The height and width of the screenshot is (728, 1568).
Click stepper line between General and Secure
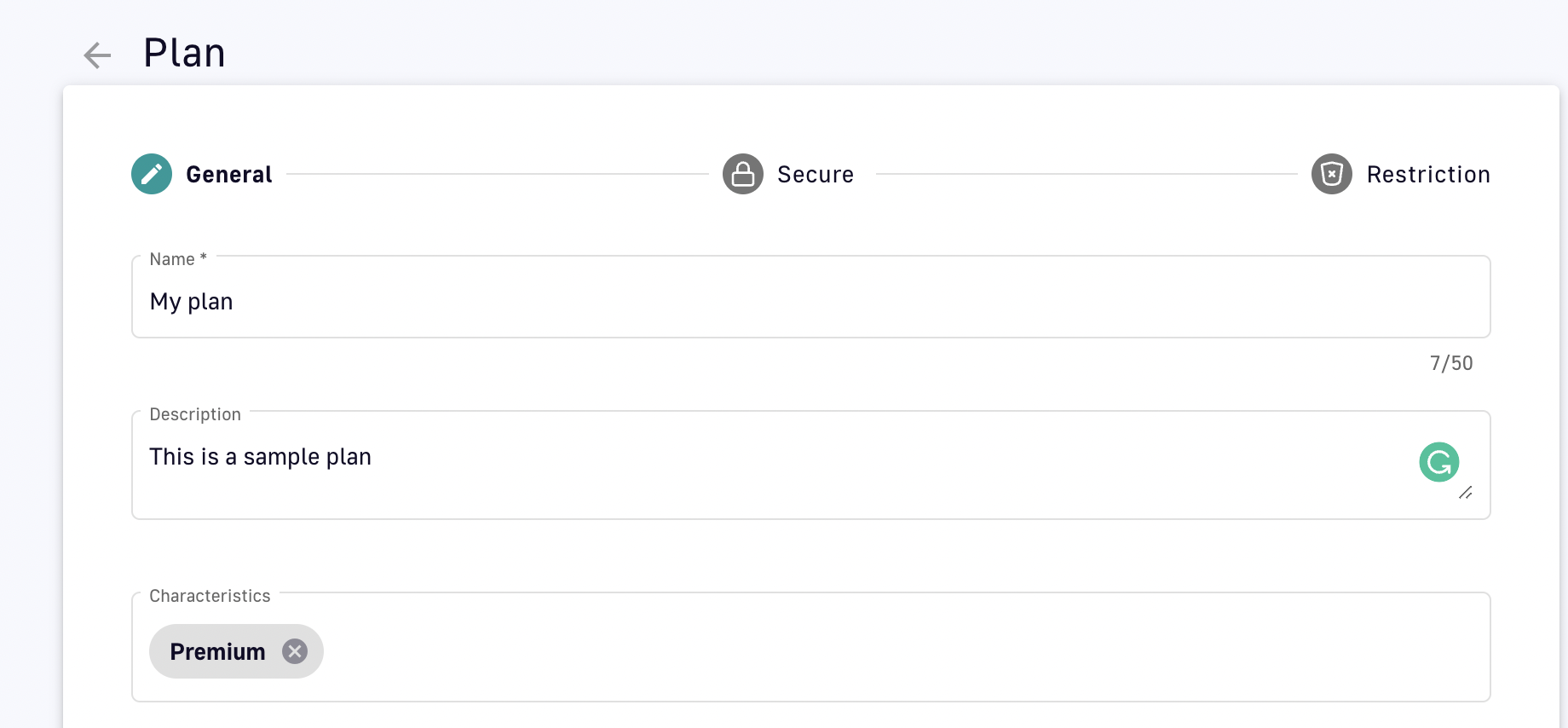tap(498, 174)
